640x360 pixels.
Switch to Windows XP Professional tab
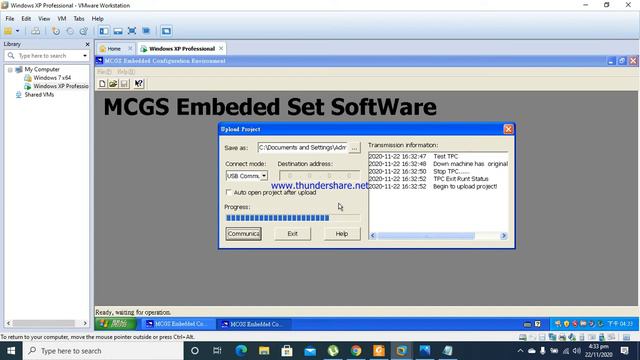(x=182, y=49)
